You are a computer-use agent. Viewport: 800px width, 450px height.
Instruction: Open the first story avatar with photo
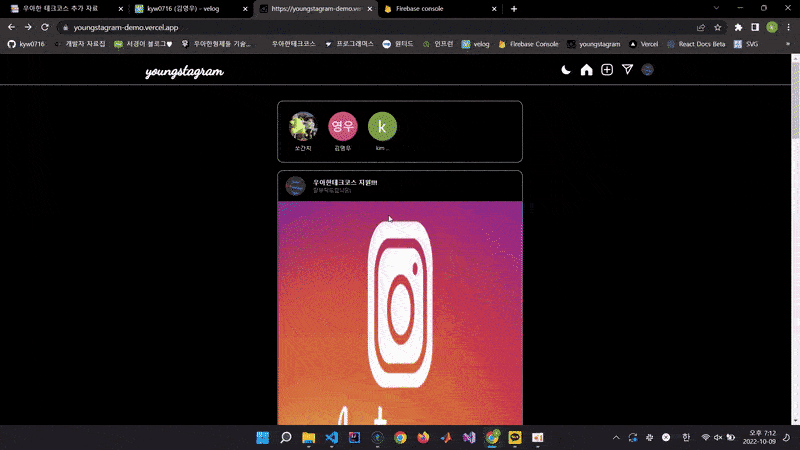[x=303, y=126]
